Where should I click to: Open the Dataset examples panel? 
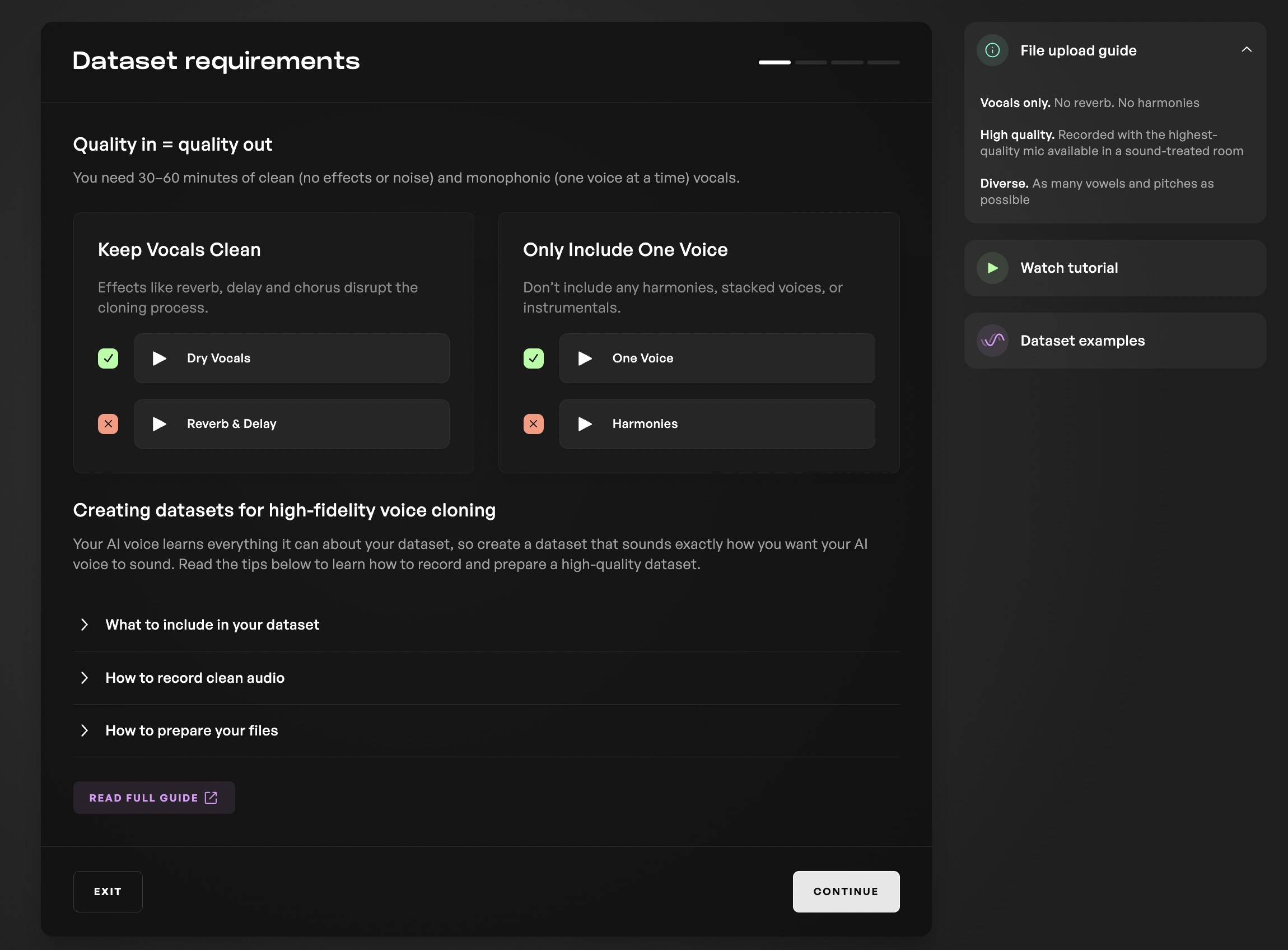(1082, 341)
